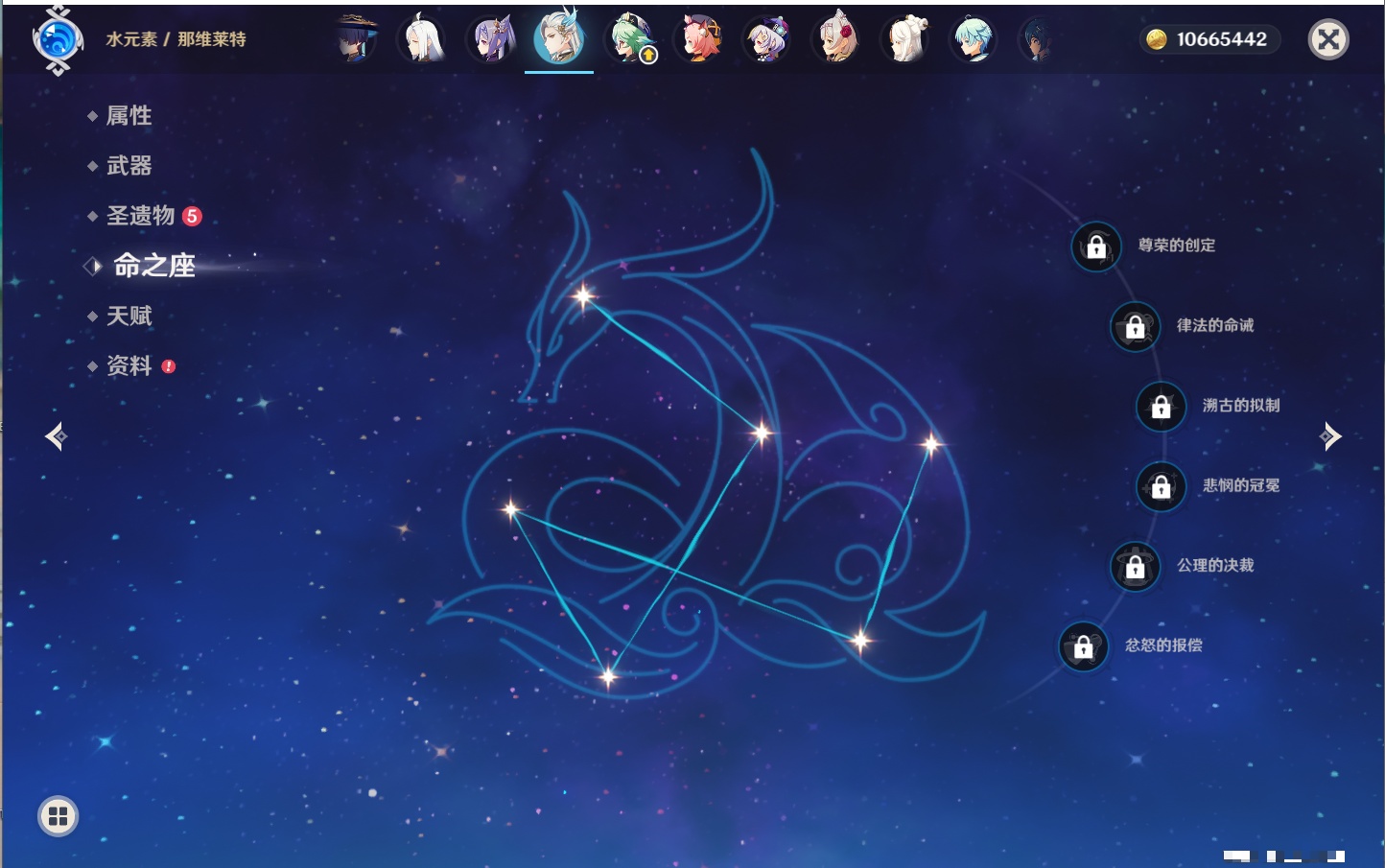
Task: Click the lock icon for 公理的决裁
Action: tap(1135, 566)
